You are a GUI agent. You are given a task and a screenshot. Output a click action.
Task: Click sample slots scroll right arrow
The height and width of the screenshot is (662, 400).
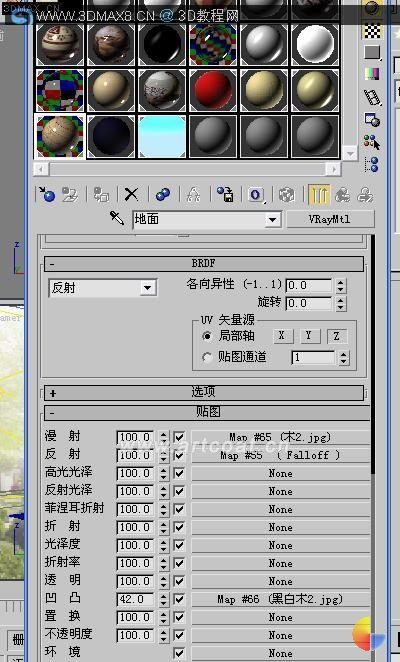coord(333,169)
